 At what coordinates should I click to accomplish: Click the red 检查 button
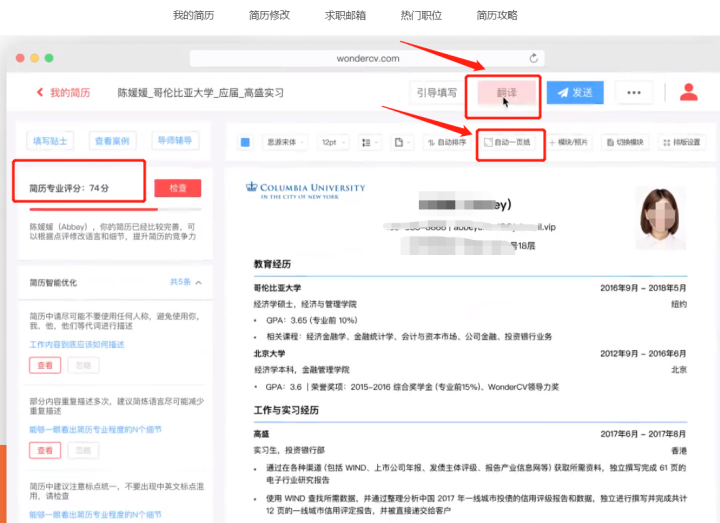click(178, 188)
